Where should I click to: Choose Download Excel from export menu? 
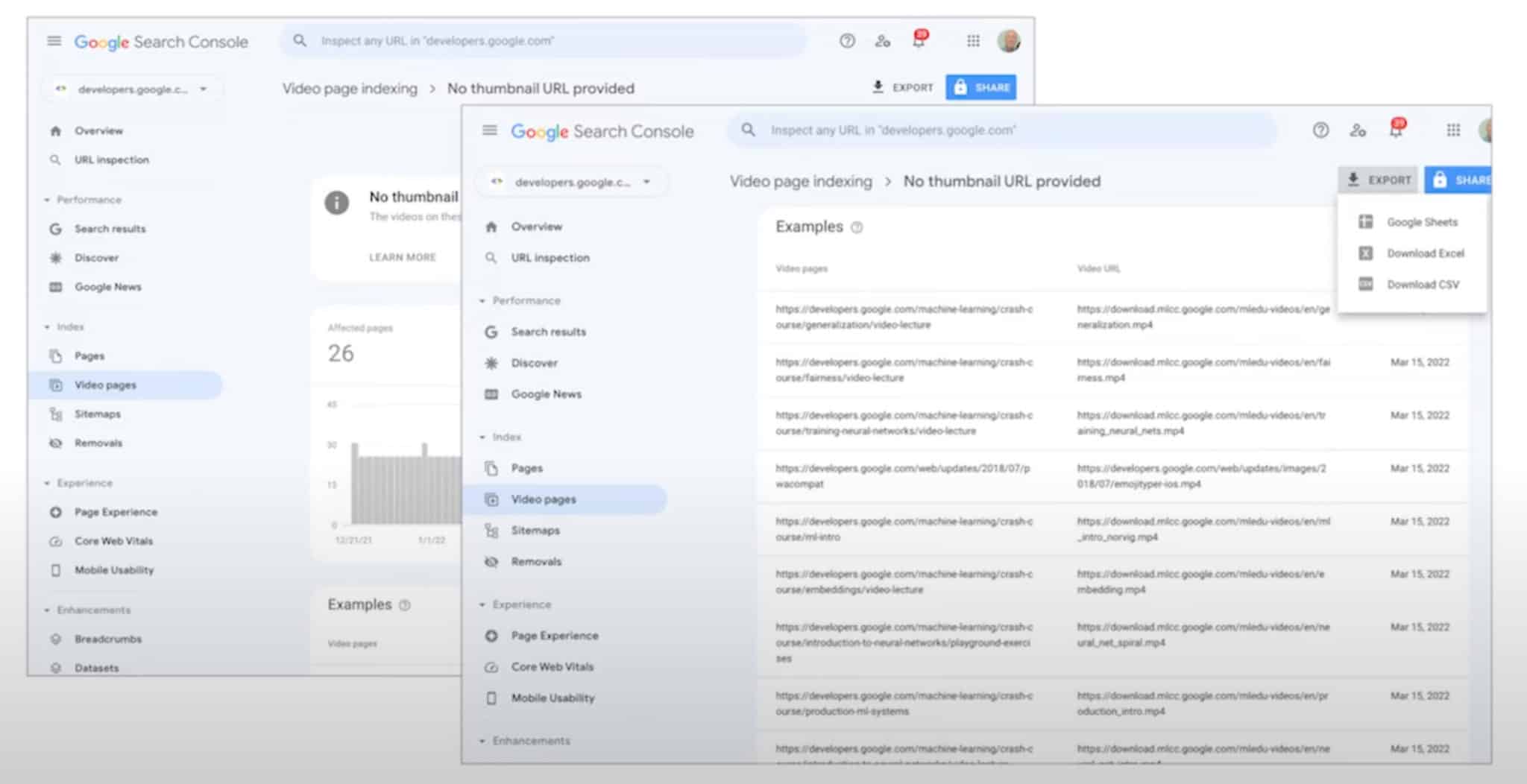pos(1425,253)
